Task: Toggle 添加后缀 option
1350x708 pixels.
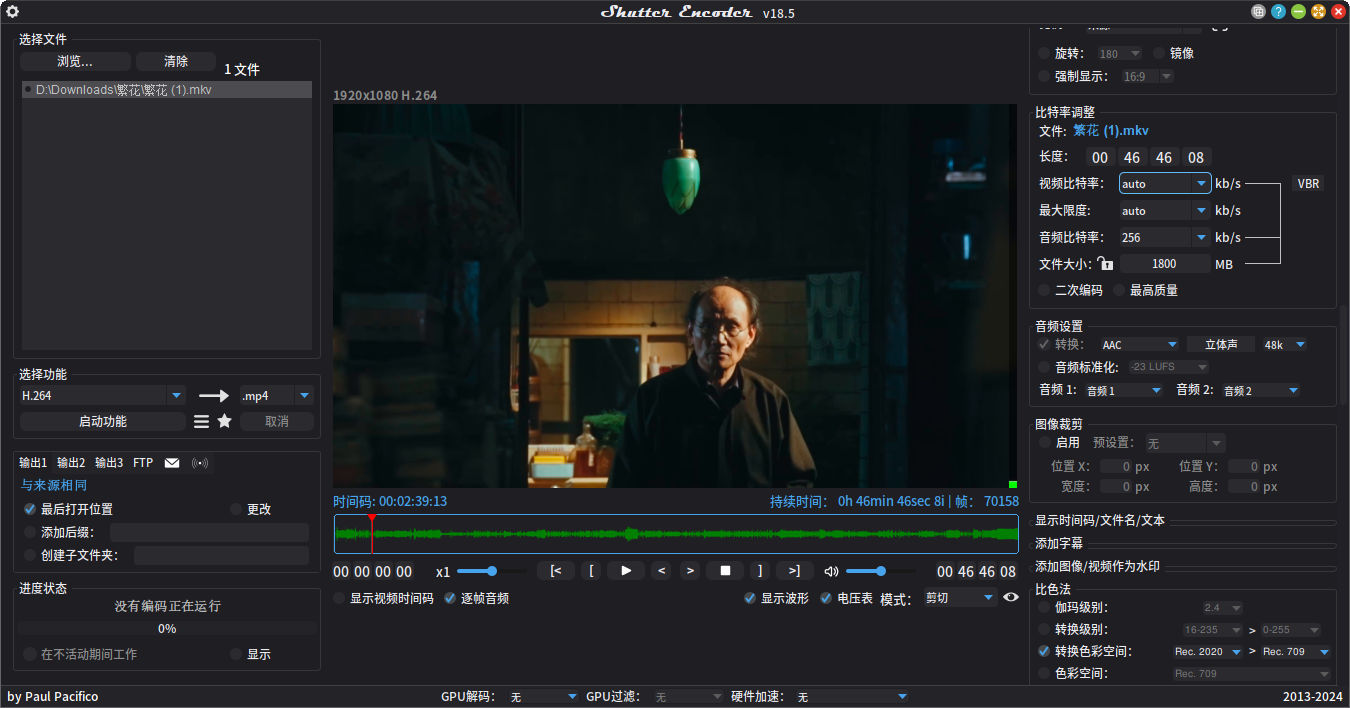Action: 30,532
